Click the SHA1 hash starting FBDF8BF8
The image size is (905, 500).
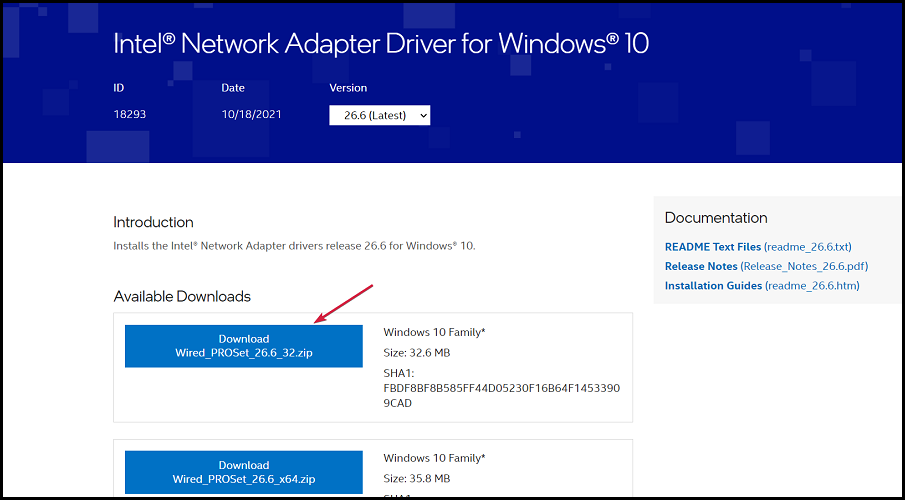(x=502, y=396)
